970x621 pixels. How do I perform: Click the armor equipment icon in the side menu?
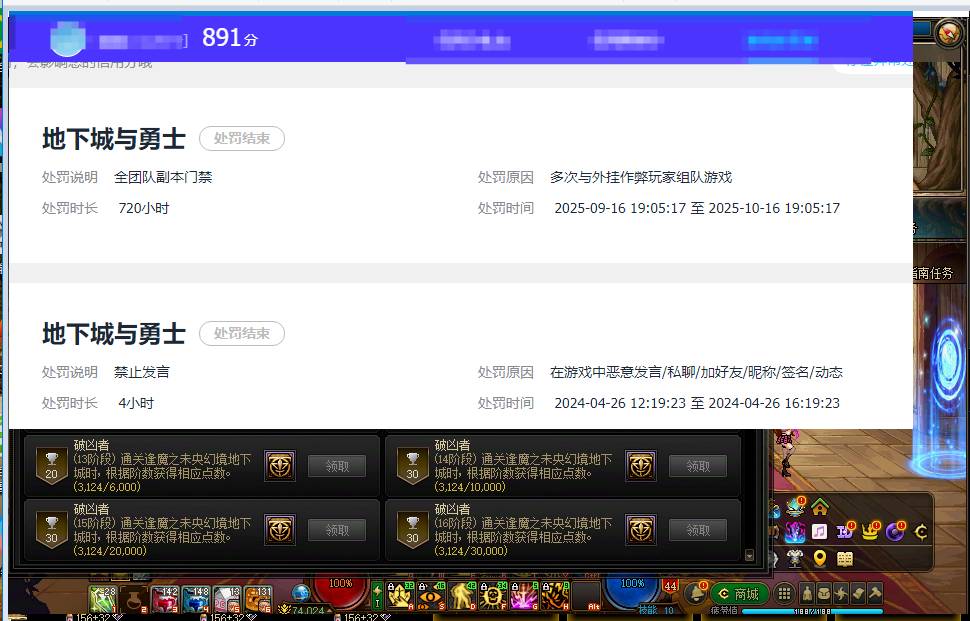point(796,557)
